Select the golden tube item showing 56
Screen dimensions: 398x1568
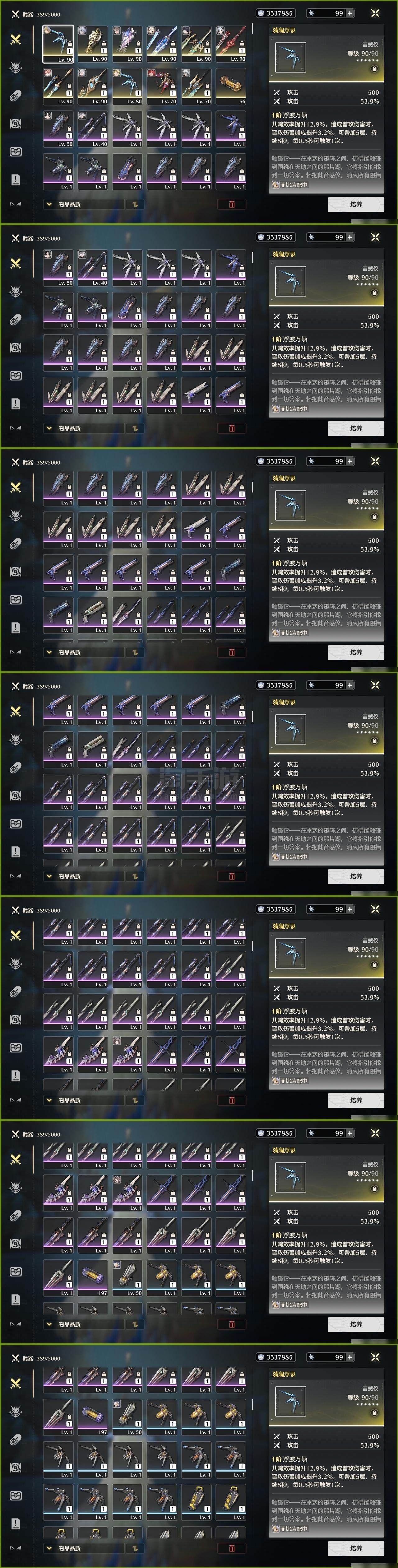(x=231, y=86)
